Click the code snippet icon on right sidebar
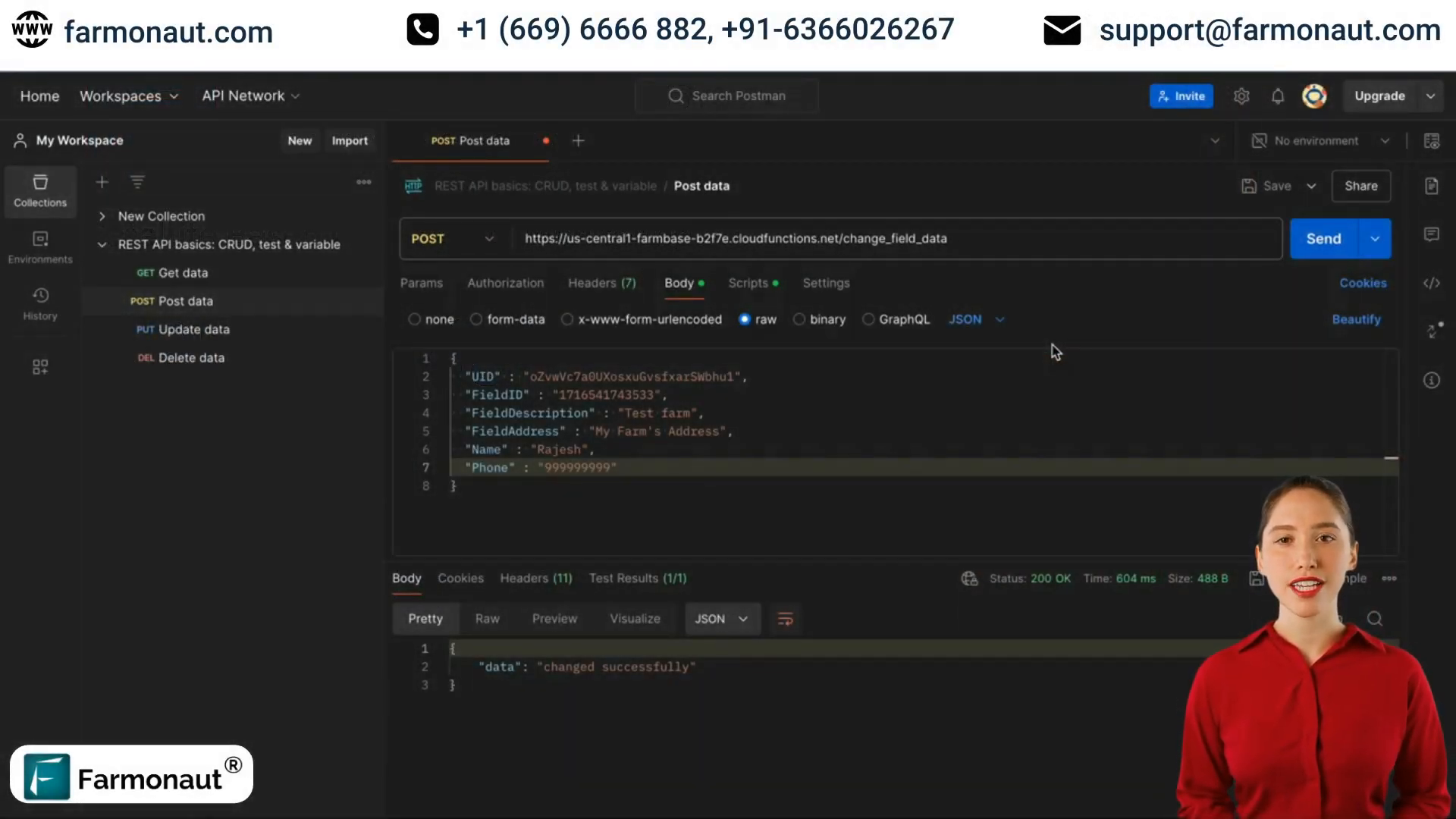The image size is (1456, 819). pos(1433,283)
